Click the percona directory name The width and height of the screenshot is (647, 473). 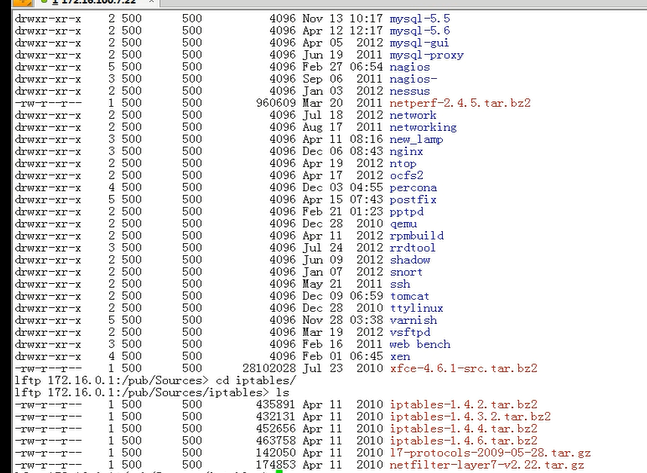click(413, 187)
